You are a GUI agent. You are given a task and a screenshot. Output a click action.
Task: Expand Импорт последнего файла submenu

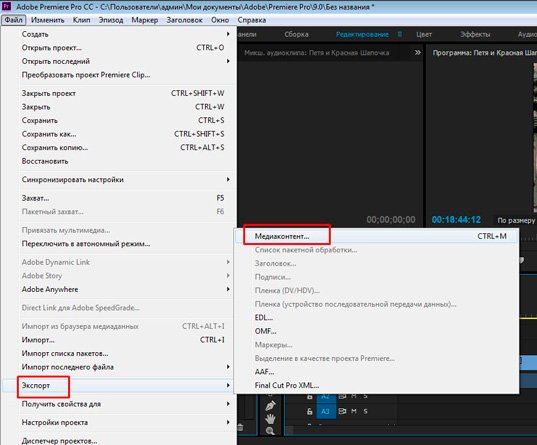point(119,367)
